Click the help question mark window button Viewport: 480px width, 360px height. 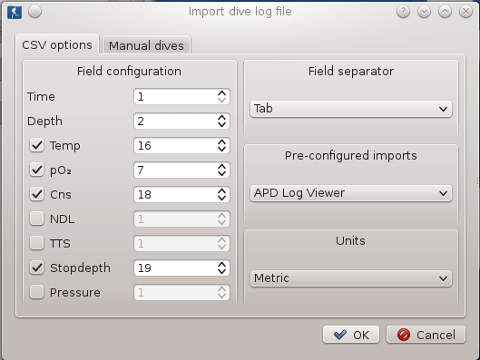403,12
